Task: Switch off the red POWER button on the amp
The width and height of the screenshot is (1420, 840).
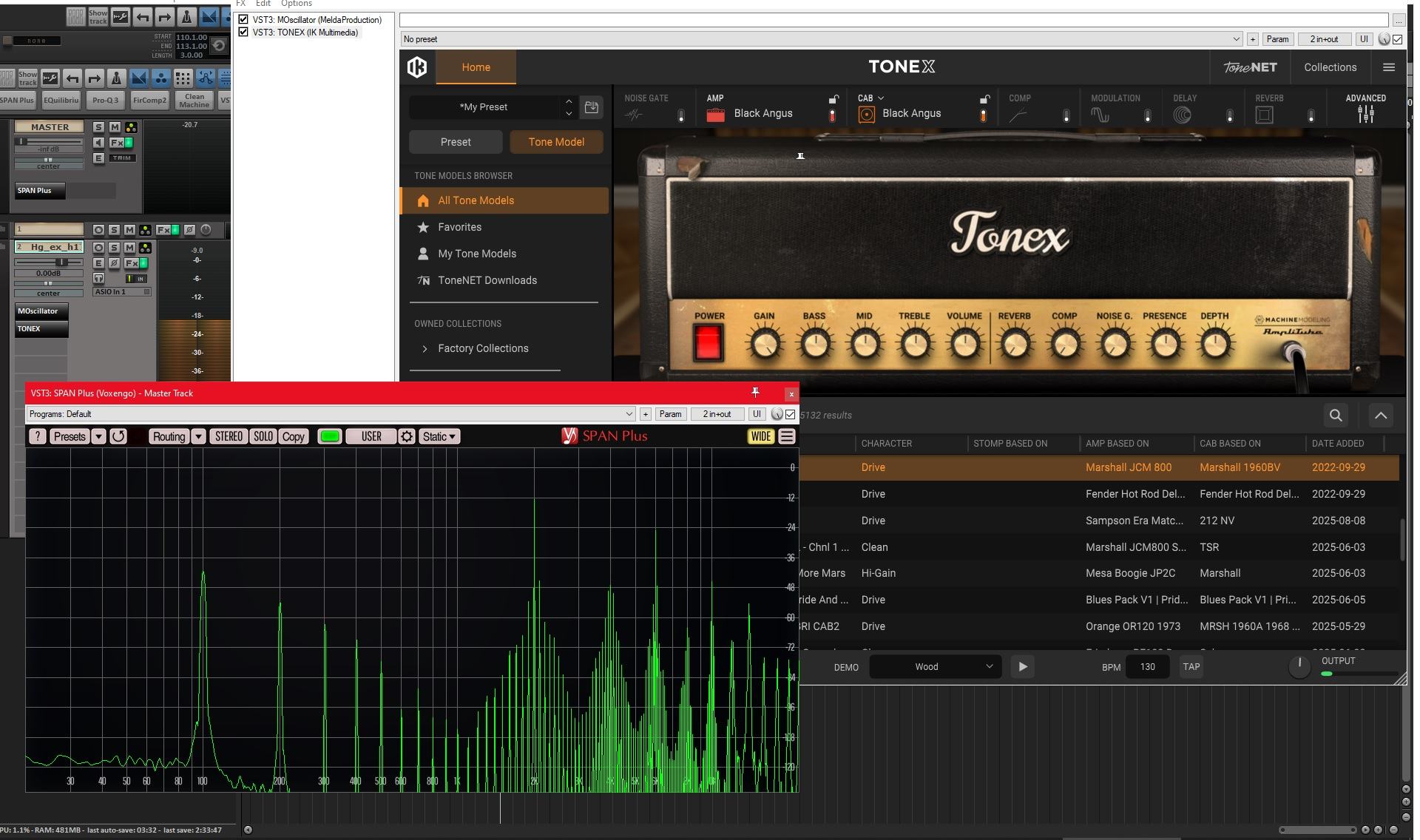Action: pos(708,343)
